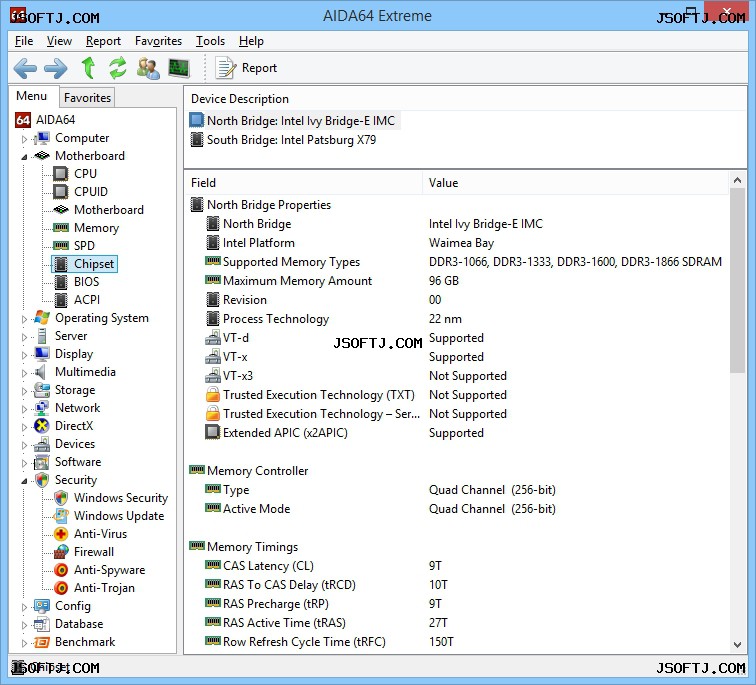Click the DirectX yellow X icon
Image resolution: width=756 pixels, height=685 pixels.
[42, 426]
